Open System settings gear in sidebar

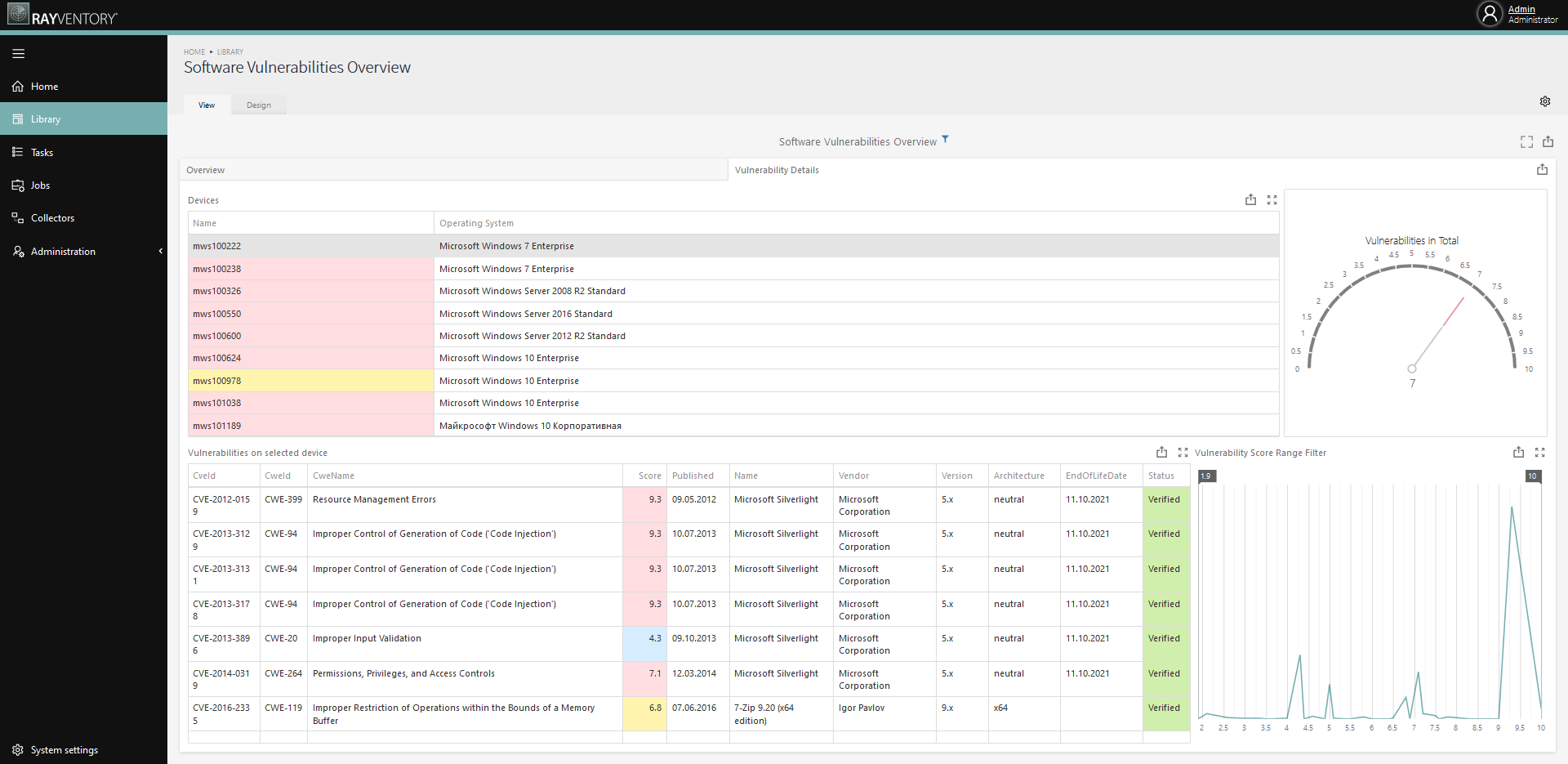point(17,750)
